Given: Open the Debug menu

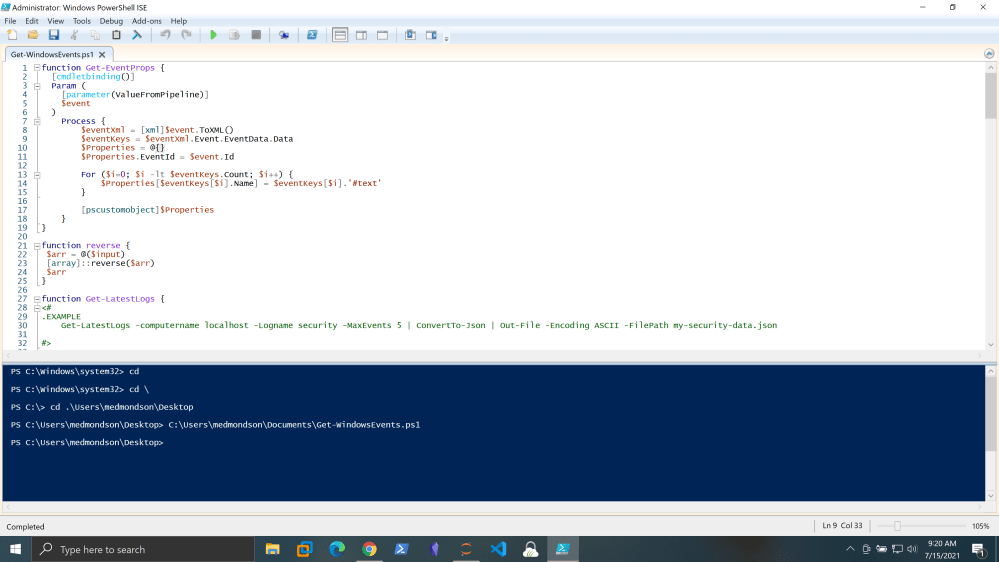Looking at the screenshot, I should coord(111,21).
